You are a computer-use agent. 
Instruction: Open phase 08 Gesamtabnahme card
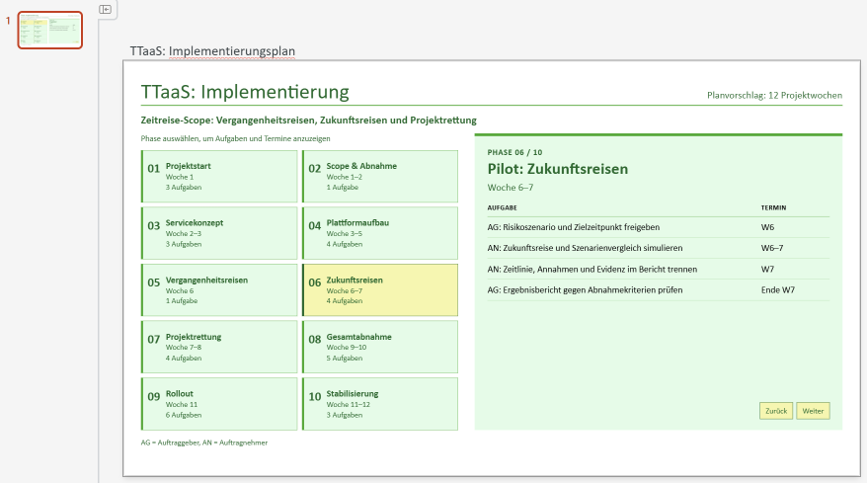380,347
